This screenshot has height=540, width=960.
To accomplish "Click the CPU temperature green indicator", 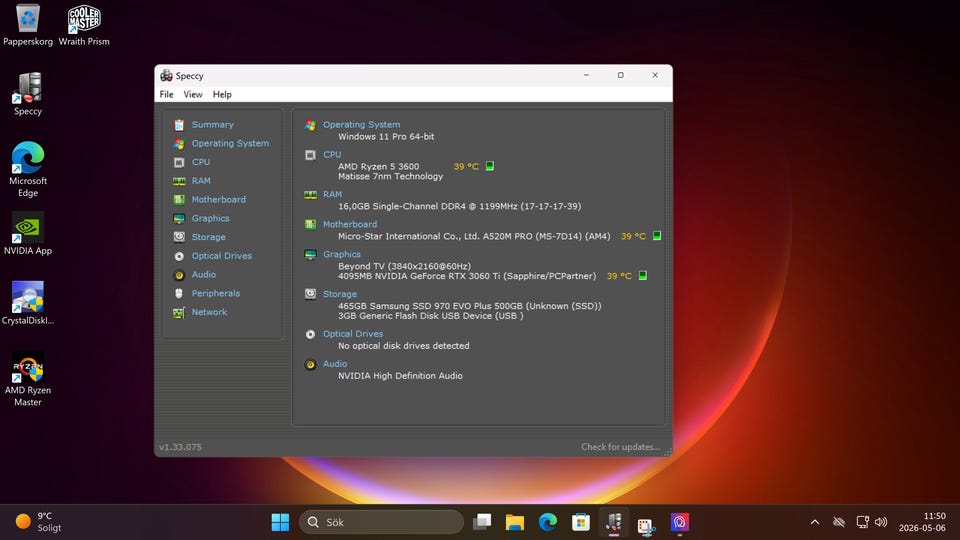I will (x=490, y=166).
